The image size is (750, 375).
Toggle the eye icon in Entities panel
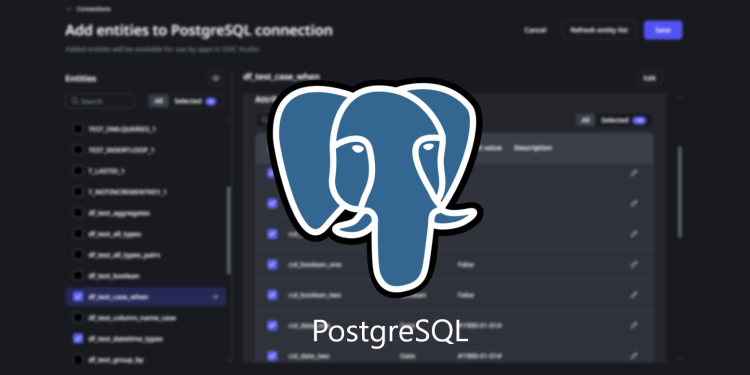[216, 78]
